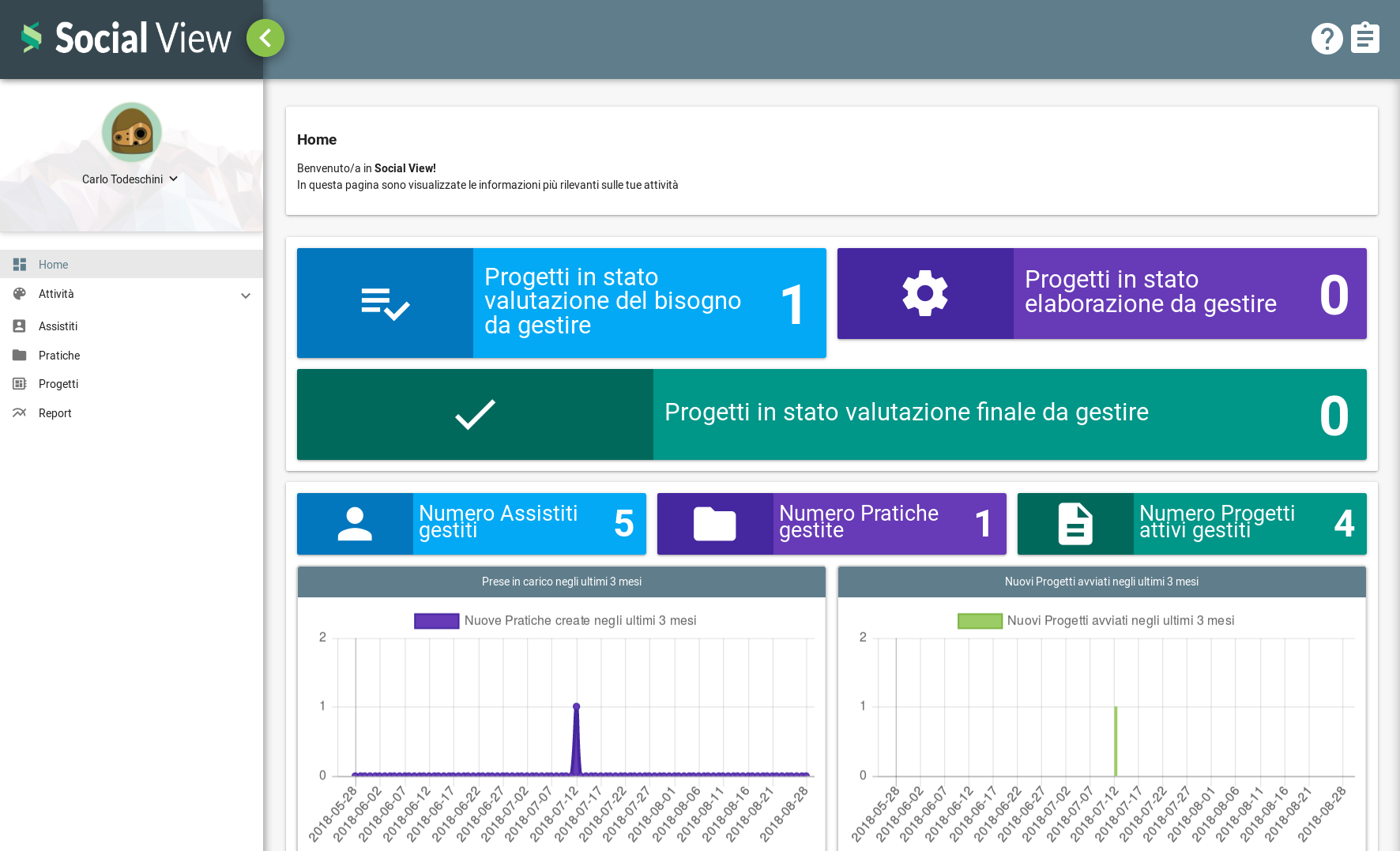Toggle Nuovi Progetti green legend series
1400x851 pixels.
(x=980, y=621)
